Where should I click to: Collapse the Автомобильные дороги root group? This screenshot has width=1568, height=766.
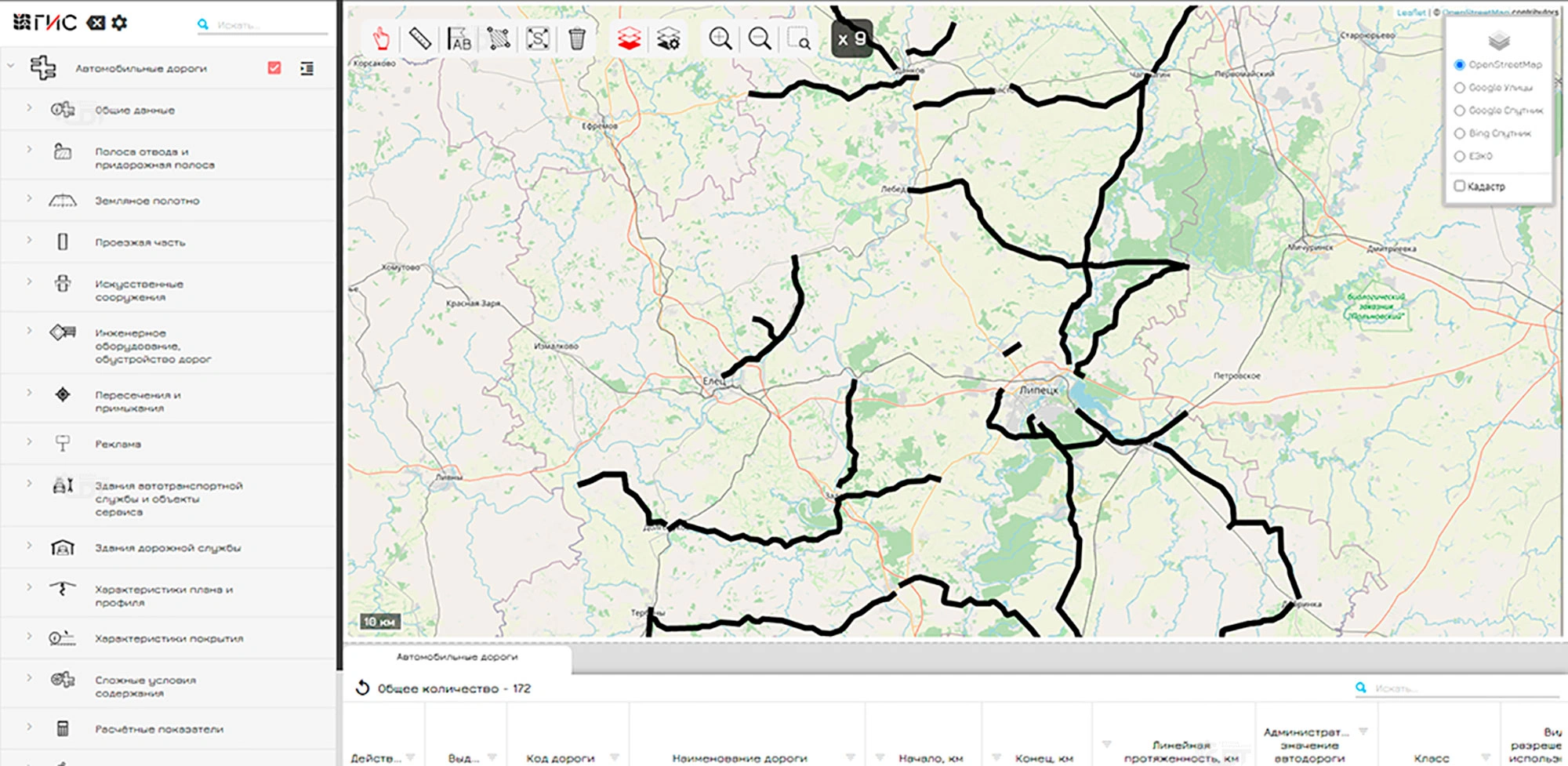tap(11, 67)
